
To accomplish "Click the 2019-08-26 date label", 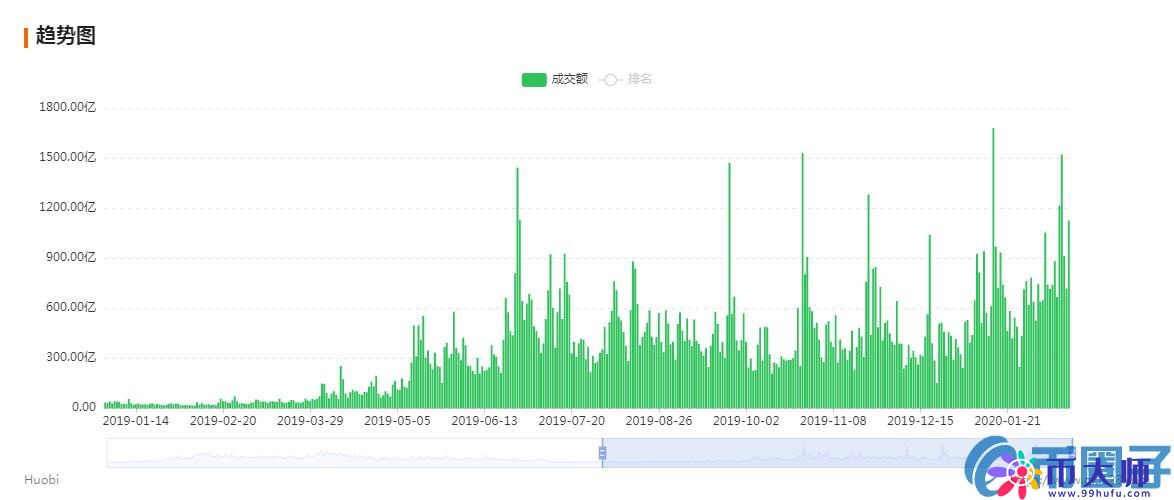I will coord(659,421).
